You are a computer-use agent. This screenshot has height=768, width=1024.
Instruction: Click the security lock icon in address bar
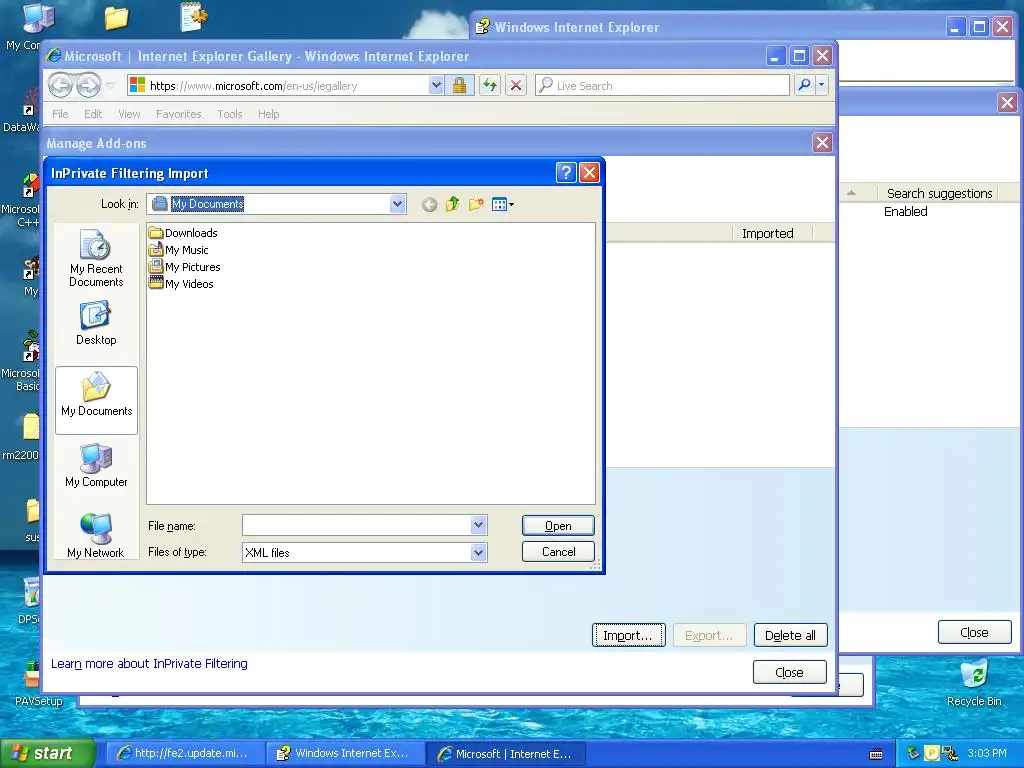[460, 85]
